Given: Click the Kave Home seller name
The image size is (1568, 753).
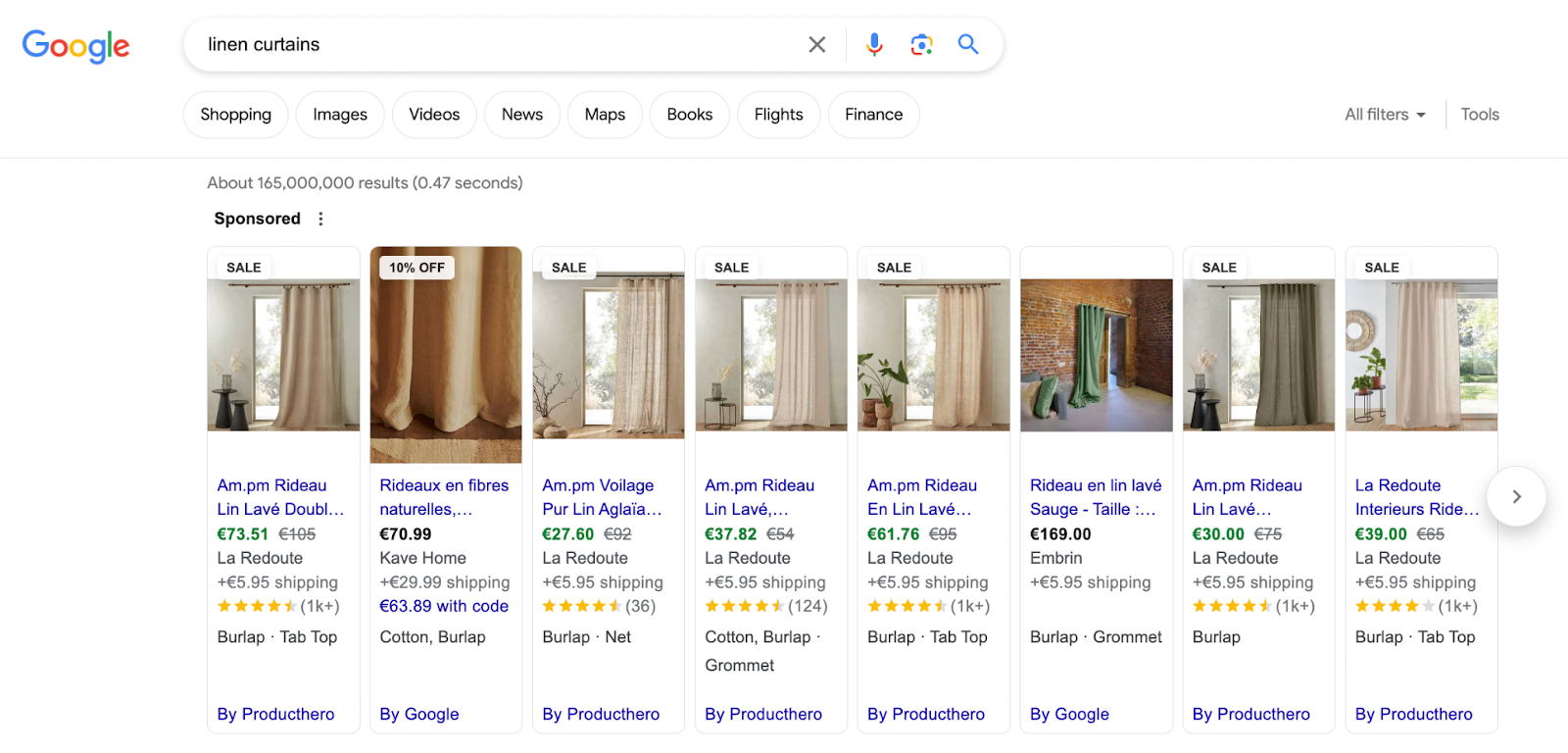Looking at the screenshot, I should pyautogui.click(x=423, y=558).
